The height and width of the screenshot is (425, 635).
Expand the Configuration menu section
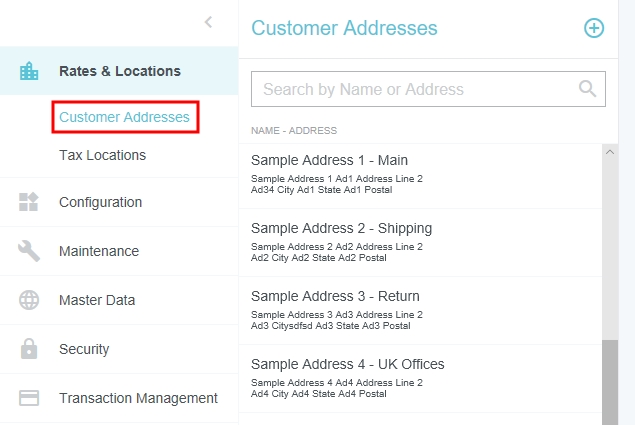pos(101,202)
